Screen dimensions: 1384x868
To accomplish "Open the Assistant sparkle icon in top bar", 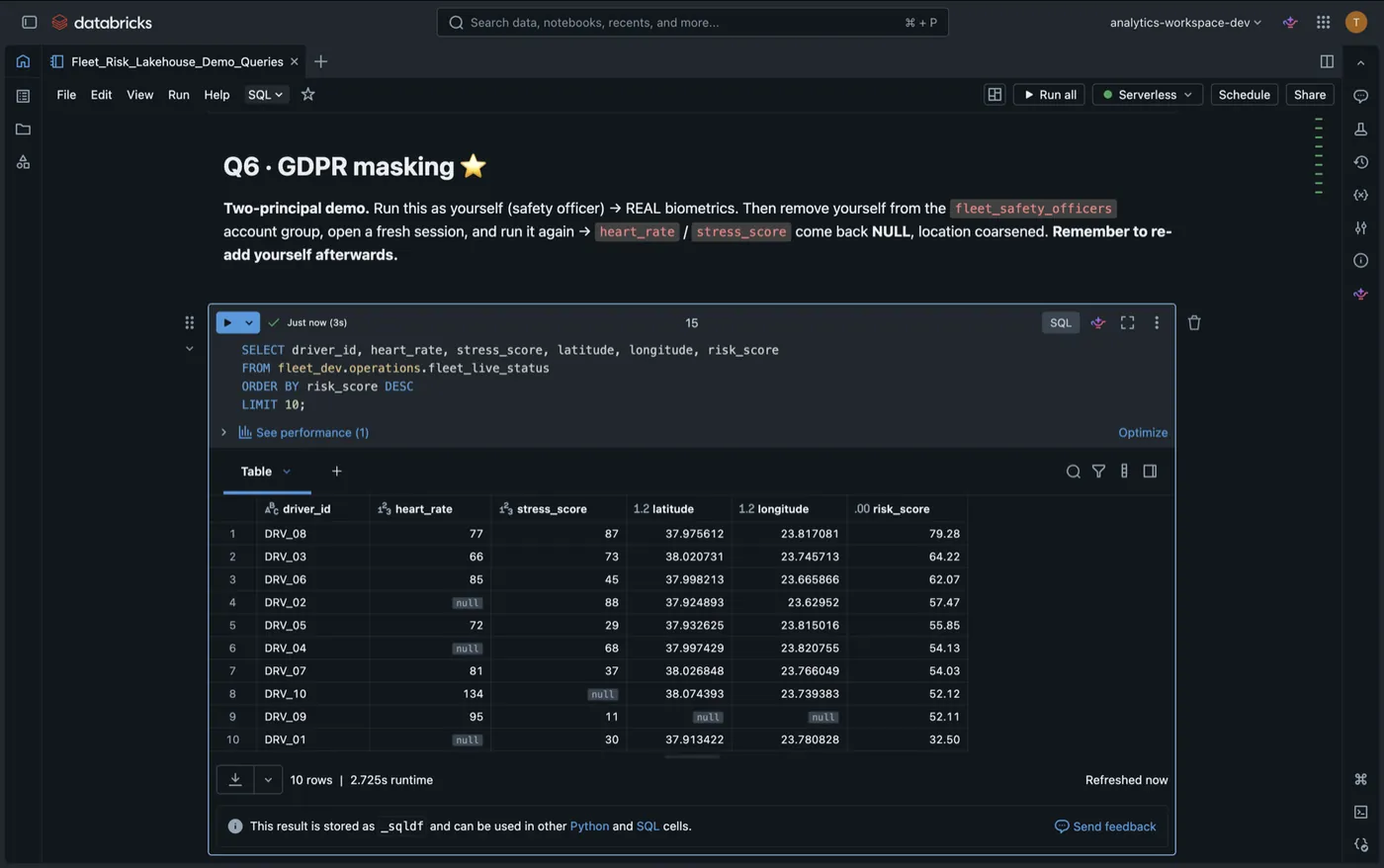I will click(1290, 22).
